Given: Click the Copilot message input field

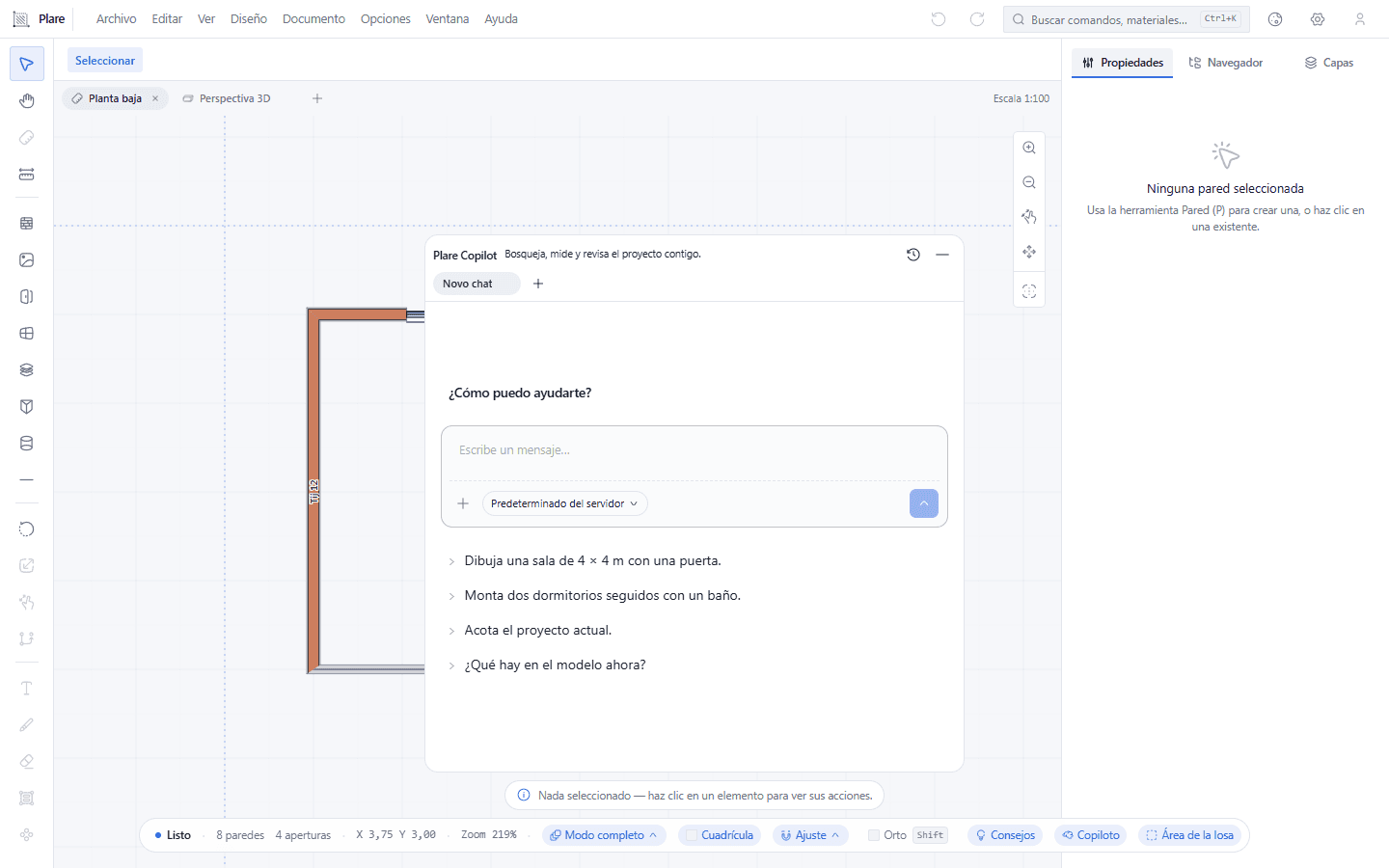Looking at the screenshot, I should click(694, 450).
